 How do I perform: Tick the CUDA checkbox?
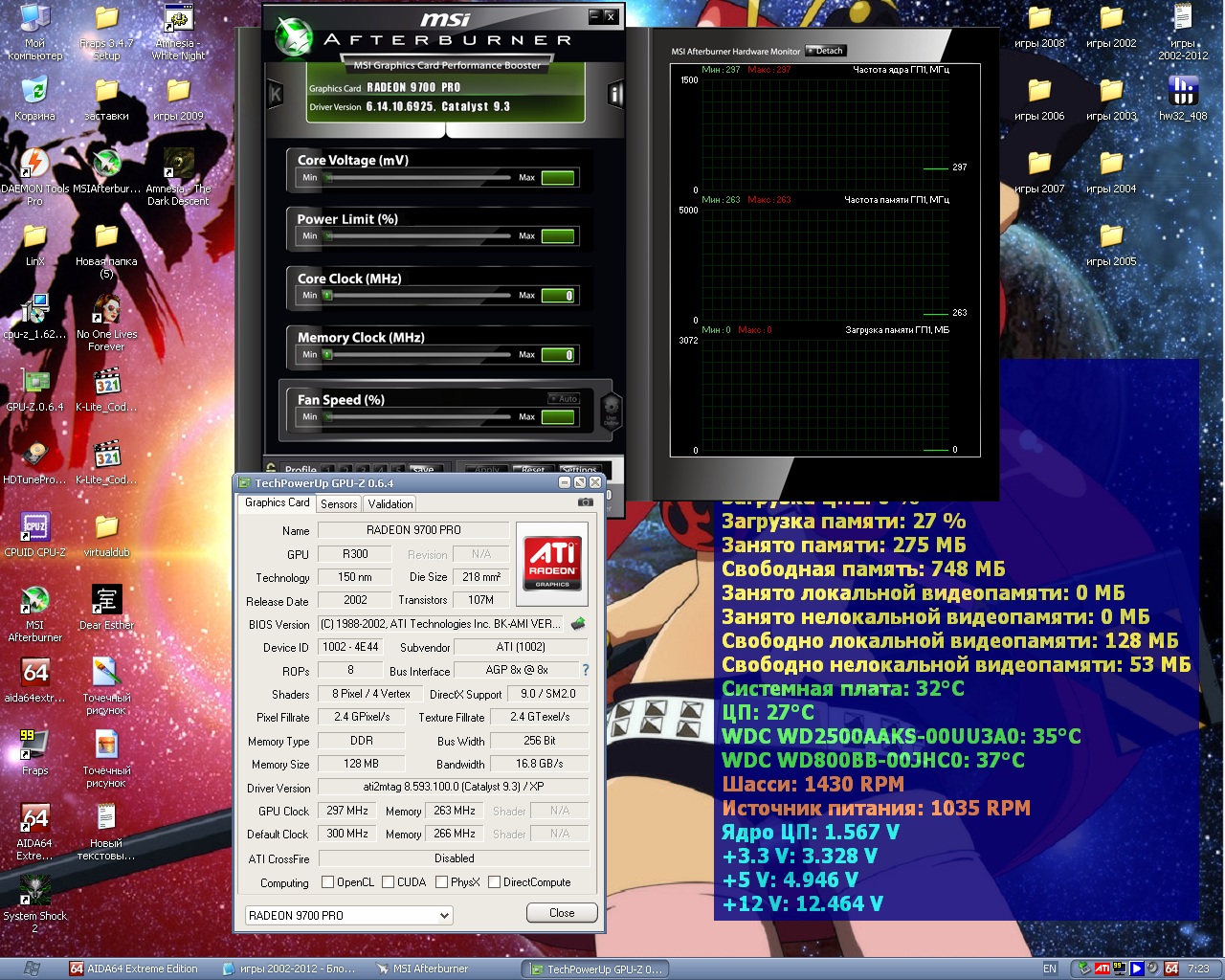click(389, 882)
